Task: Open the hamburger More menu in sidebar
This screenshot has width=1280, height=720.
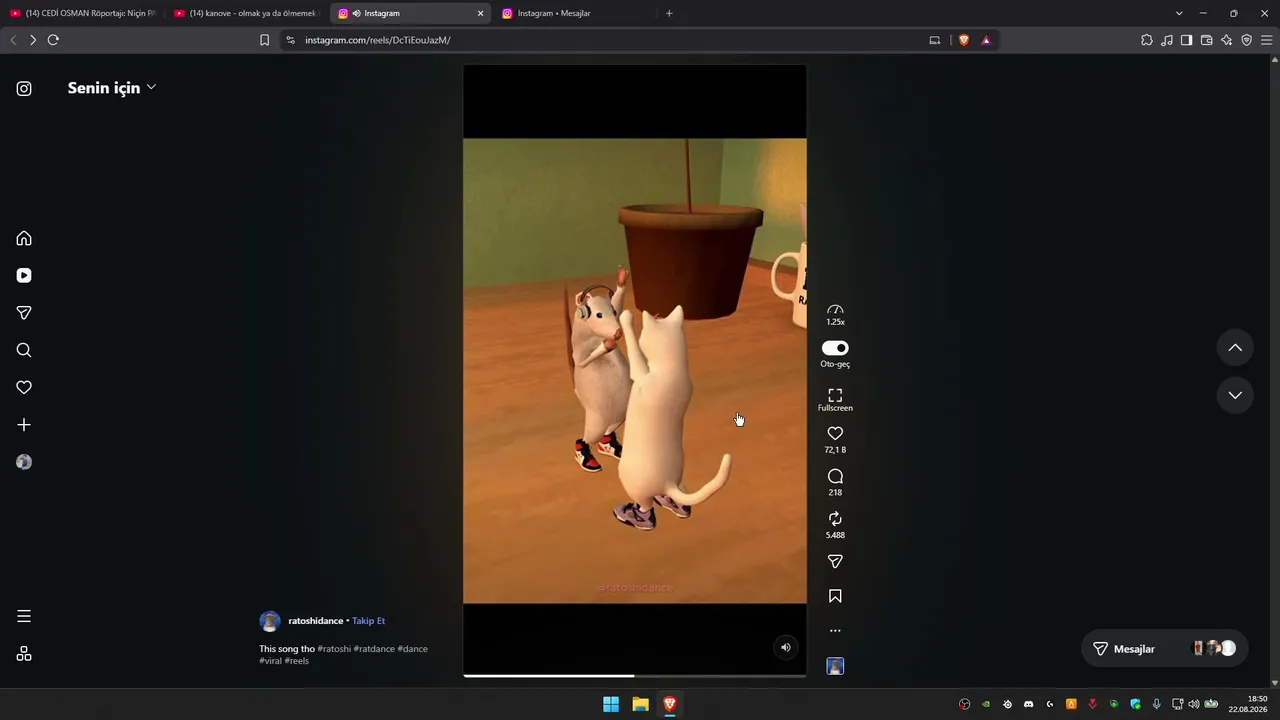Action: coord(24,616)
